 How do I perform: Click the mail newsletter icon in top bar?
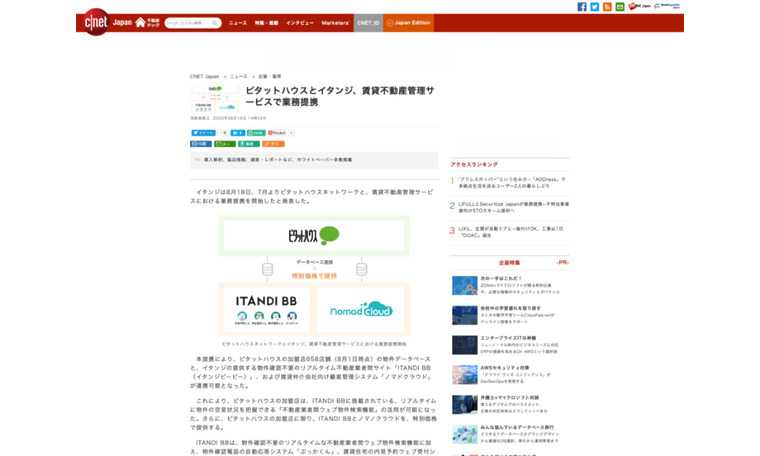pos(620,6)
